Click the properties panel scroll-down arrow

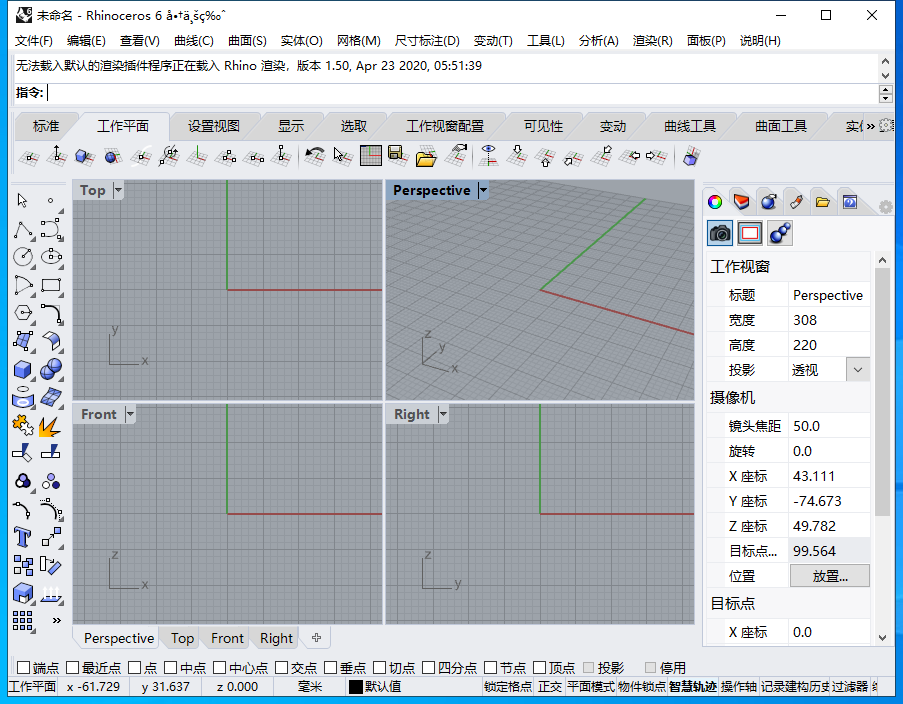(882, 638)
